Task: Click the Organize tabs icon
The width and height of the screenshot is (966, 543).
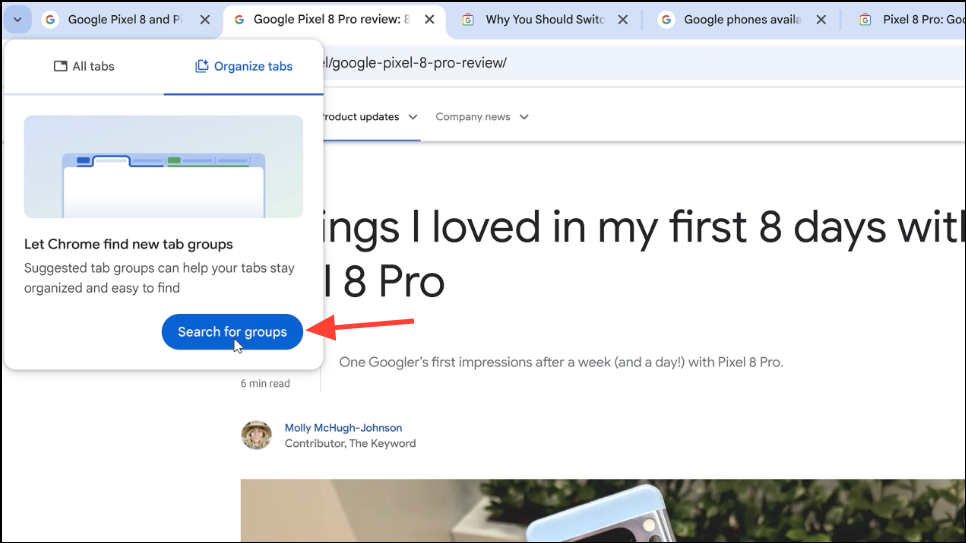Action: click(x=201, y=66)
